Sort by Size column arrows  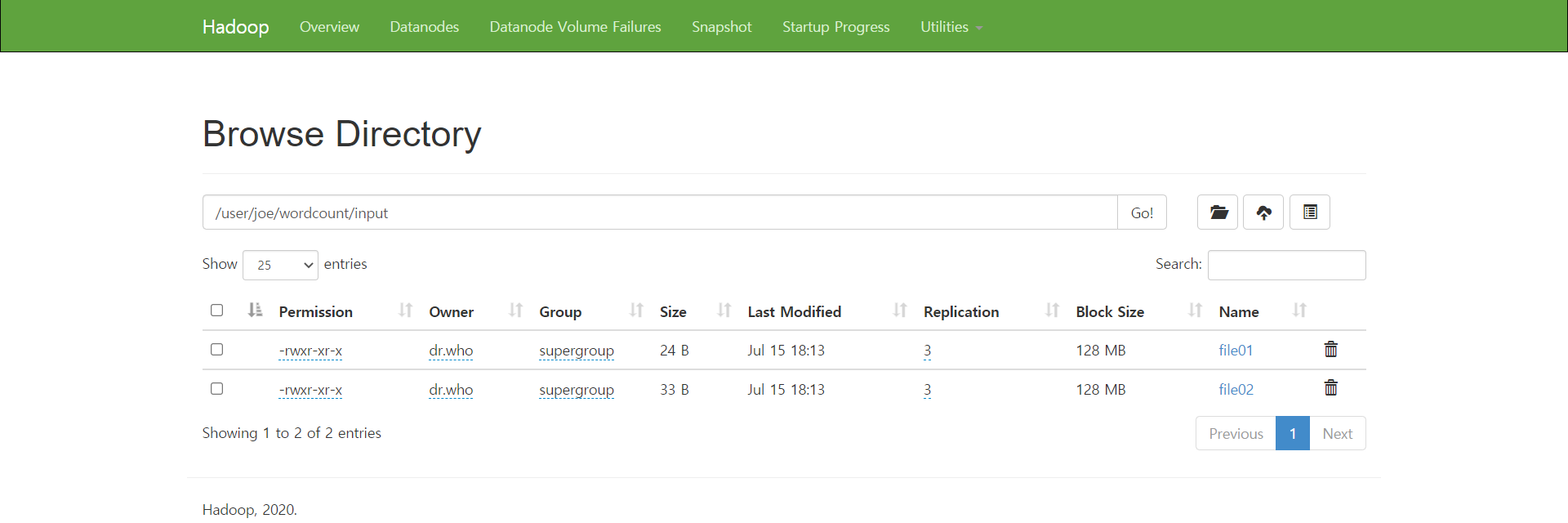click(724, 311)
